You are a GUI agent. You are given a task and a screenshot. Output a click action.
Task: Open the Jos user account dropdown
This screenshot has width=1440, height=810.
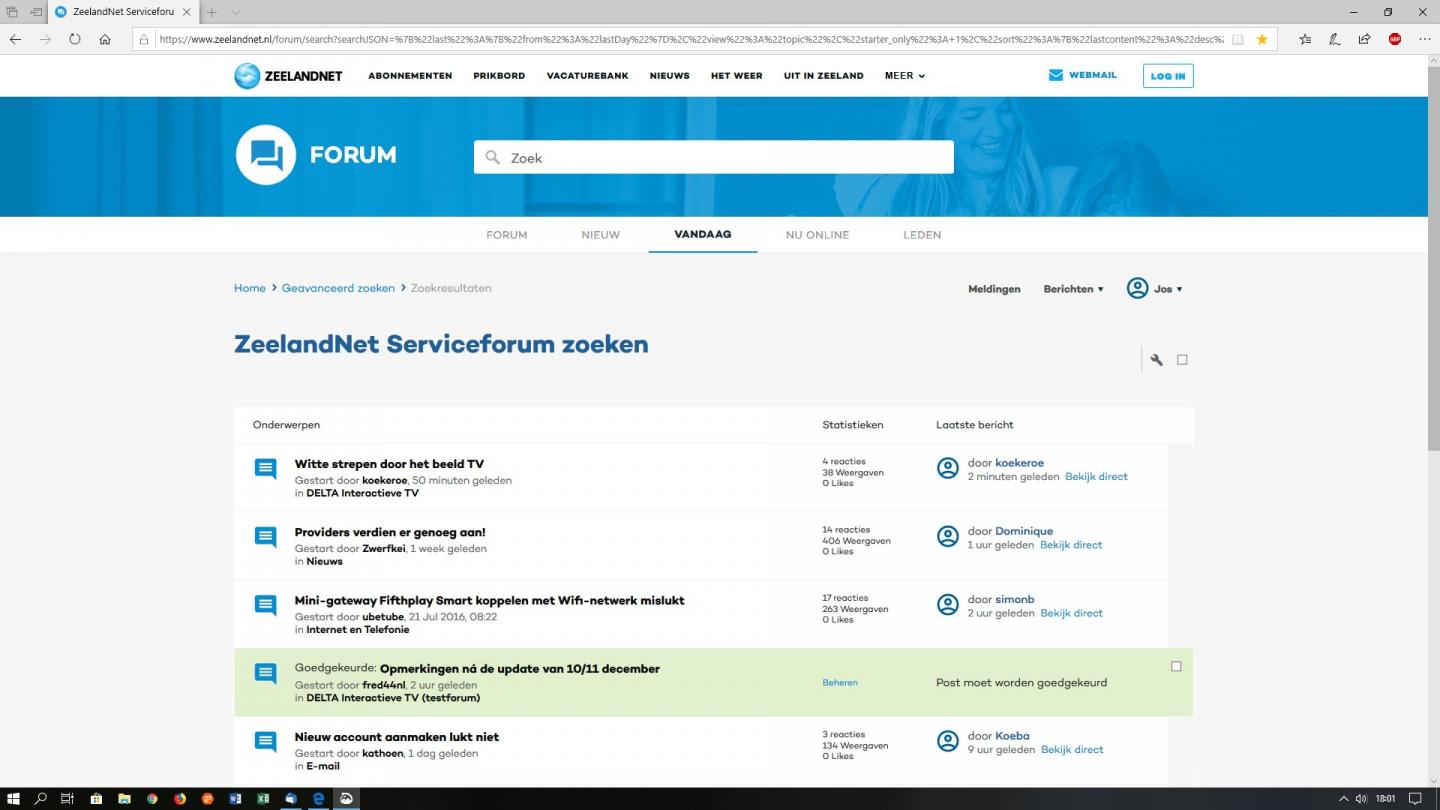coord(1168,289)
